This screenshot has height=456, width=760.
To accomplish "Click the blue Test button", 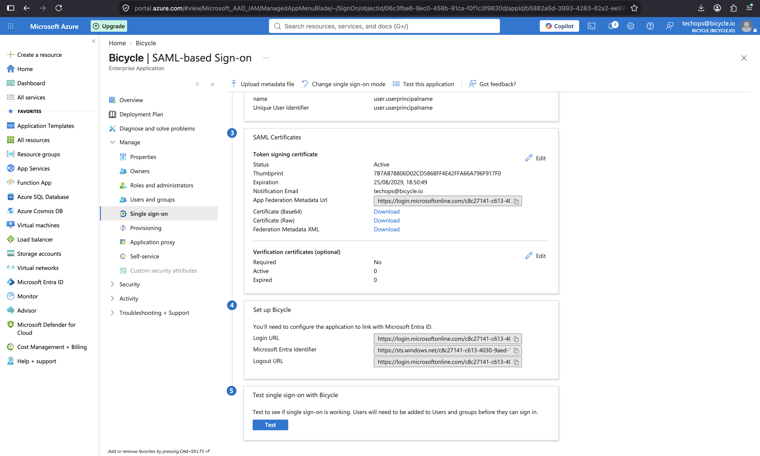I will [270, 425].
